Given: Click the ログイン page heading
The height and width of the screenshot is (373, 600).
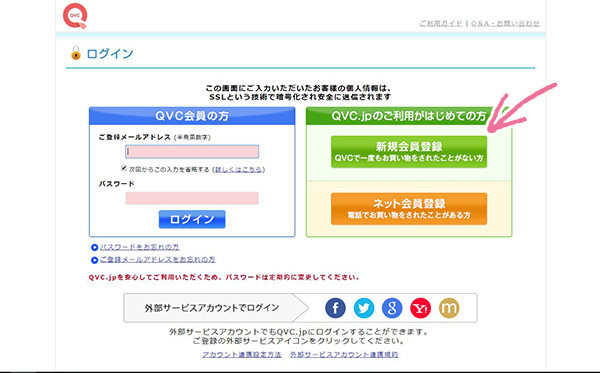Looking at the screenshot, I should (x=110, y=54).
